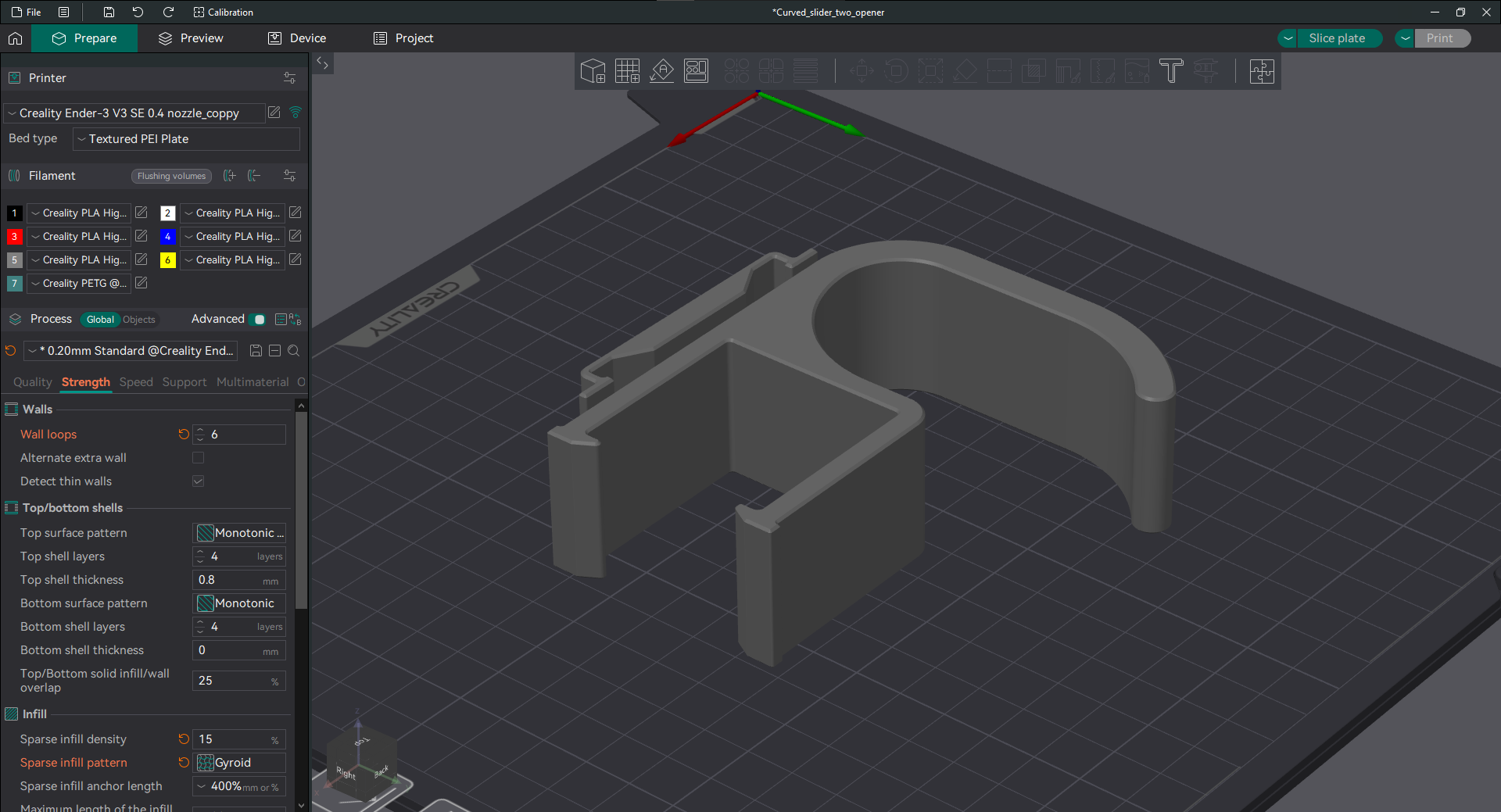Viewport: 1501px width, 812px height.
Task: Open the Device tab
Action: (x=297, y=38)
